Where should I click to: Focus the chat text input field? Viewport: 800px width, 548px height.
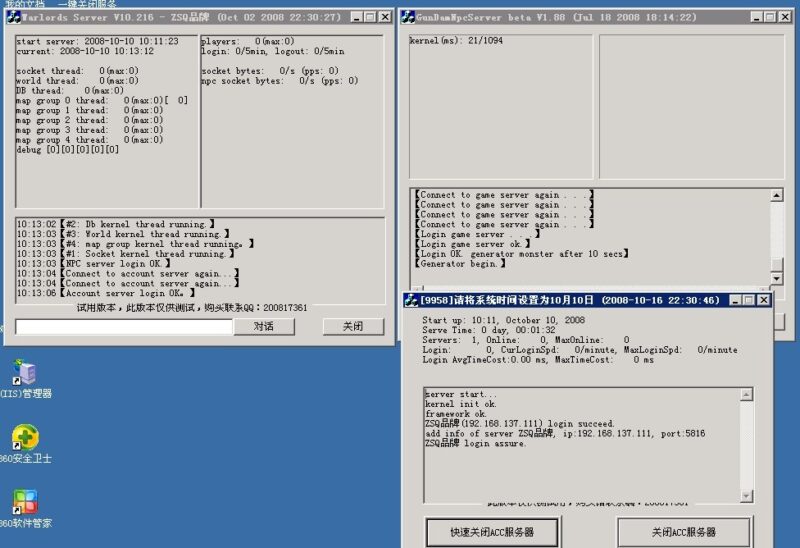click(x=124, y=326)
